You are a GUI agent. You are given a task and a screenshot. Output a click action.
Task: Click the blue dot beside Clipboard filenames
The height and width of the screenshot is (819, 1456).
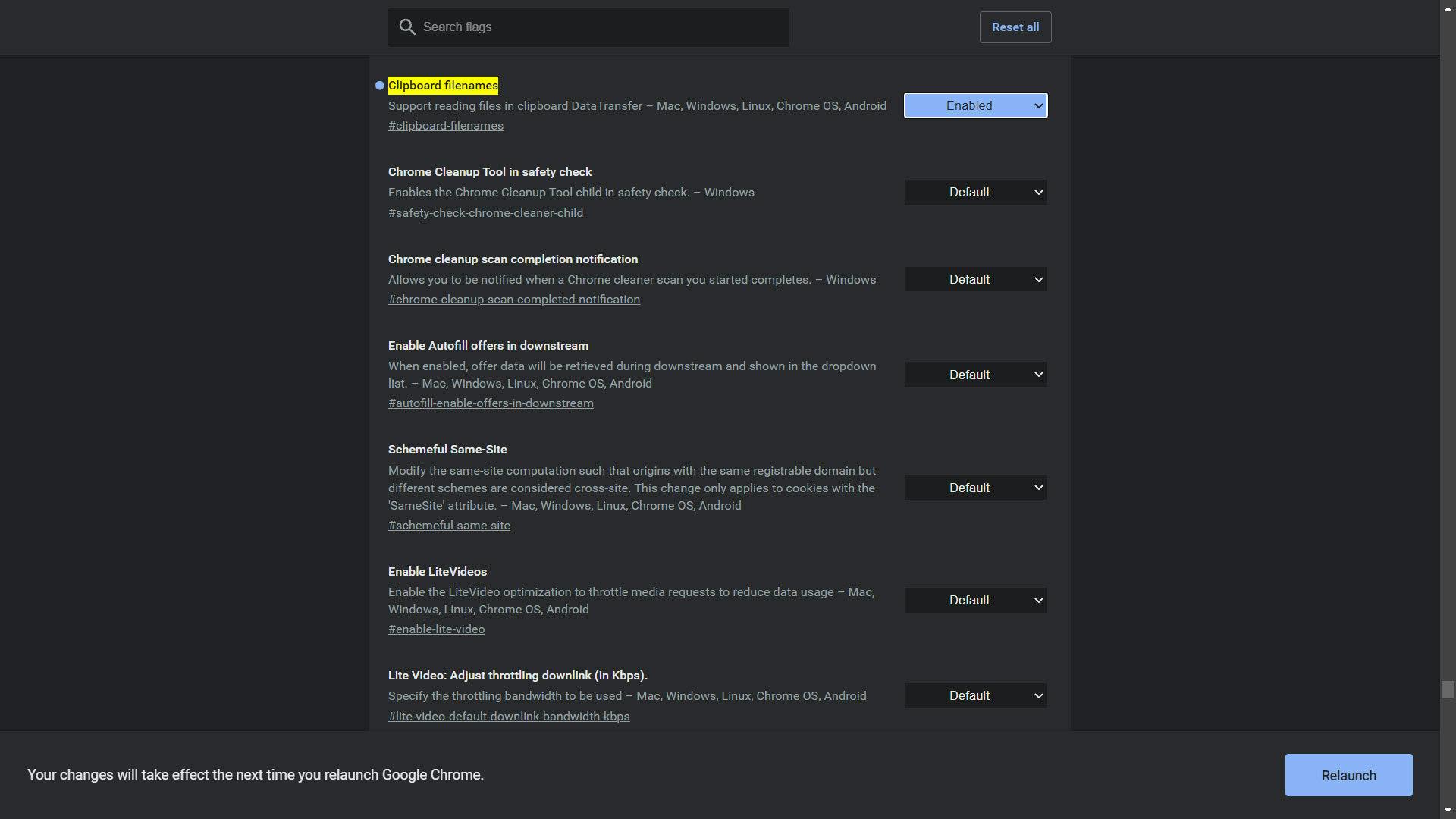pos(380,86)
